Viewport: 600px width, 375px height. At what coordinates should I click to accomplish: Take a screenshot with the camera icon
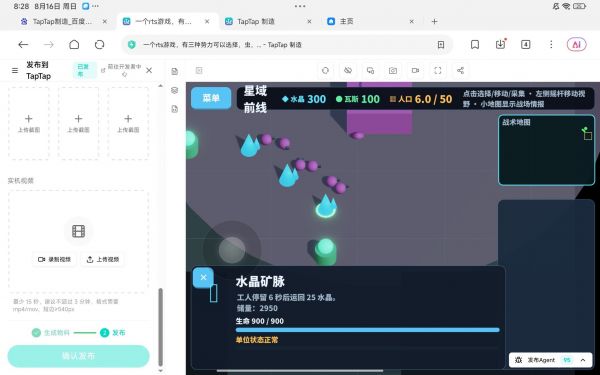tap(393, 70)
